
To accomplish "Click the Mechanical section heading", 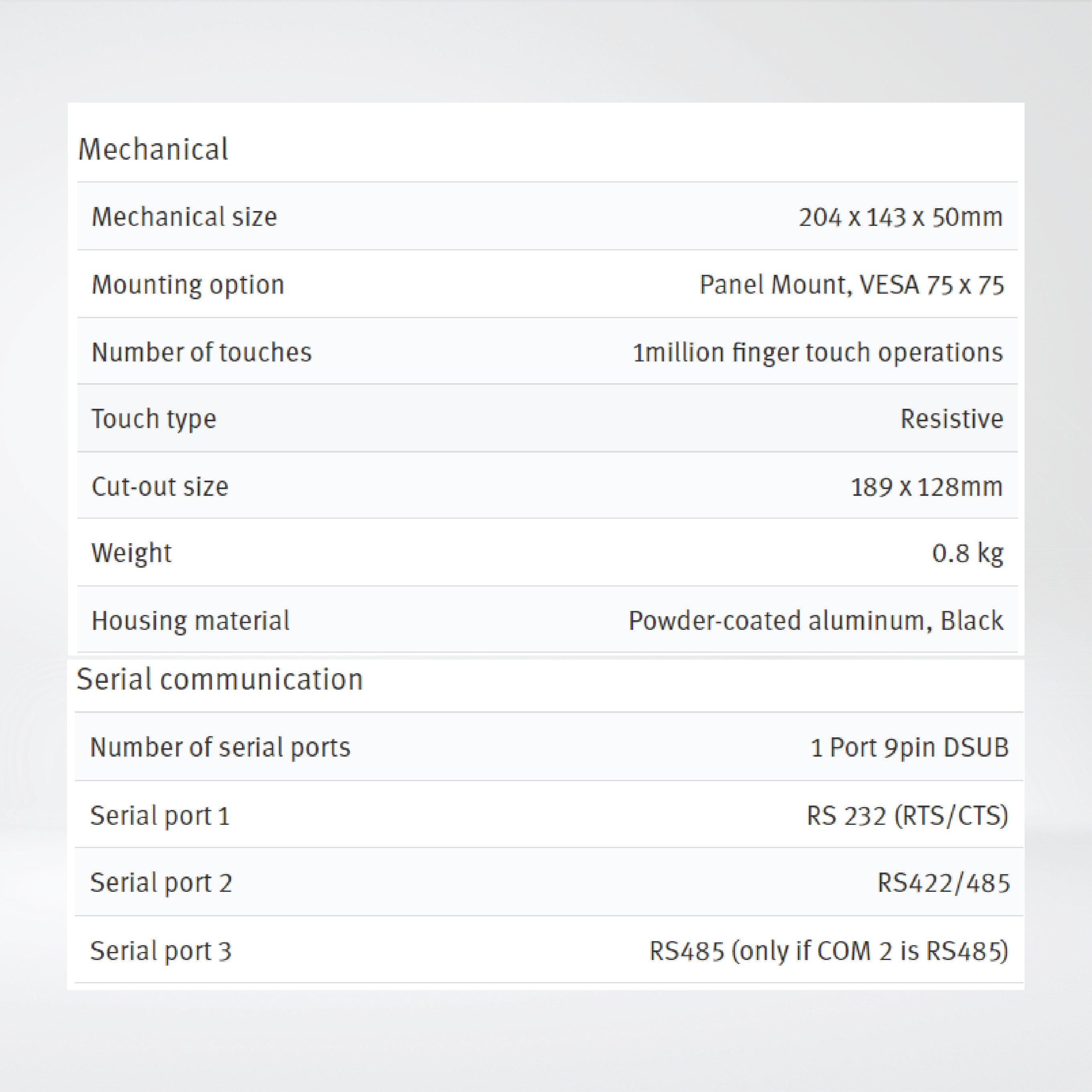I will pos(153,149).
